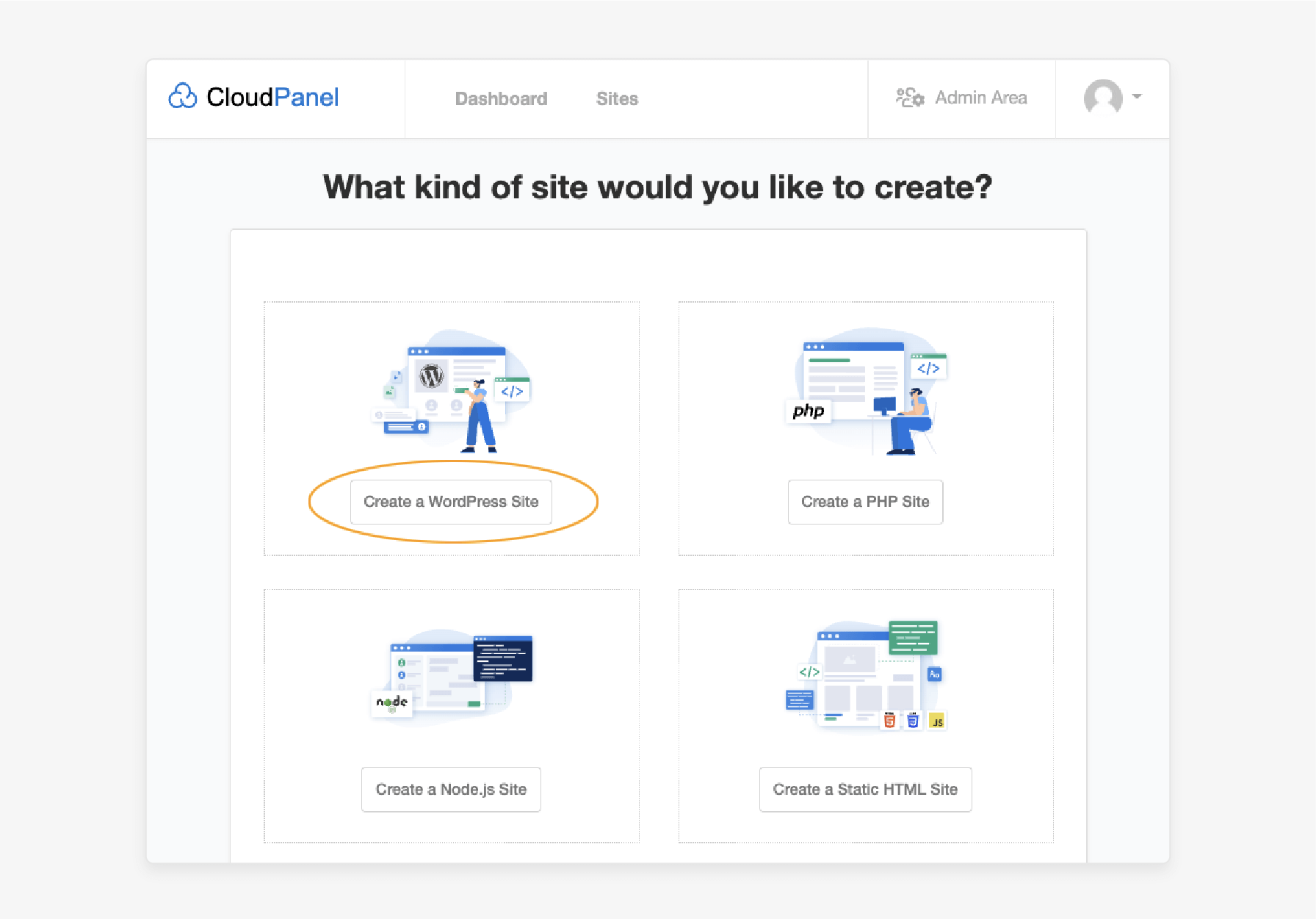Viewport: 1316px width, 919px height.
Task: Hit the Create a Static HTML Site button
Action: 865,790
